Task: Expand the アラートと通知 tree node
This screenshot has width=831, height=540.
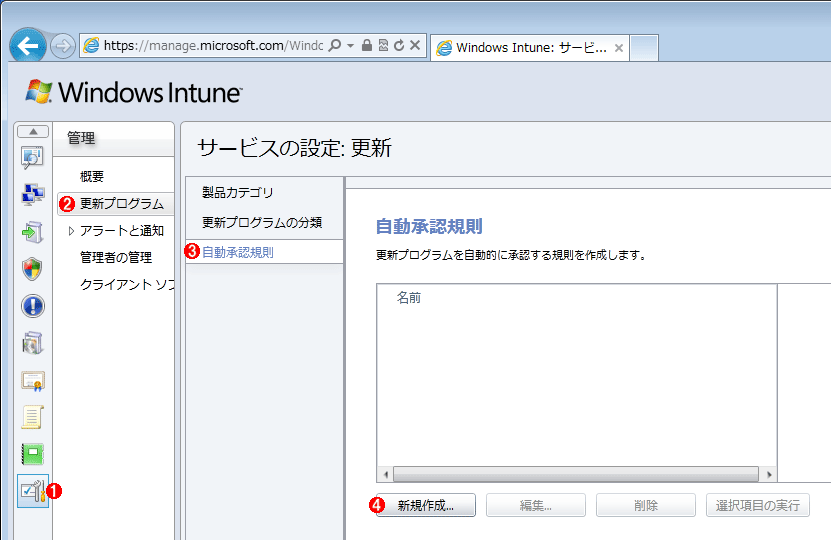Action: point(71,231)
